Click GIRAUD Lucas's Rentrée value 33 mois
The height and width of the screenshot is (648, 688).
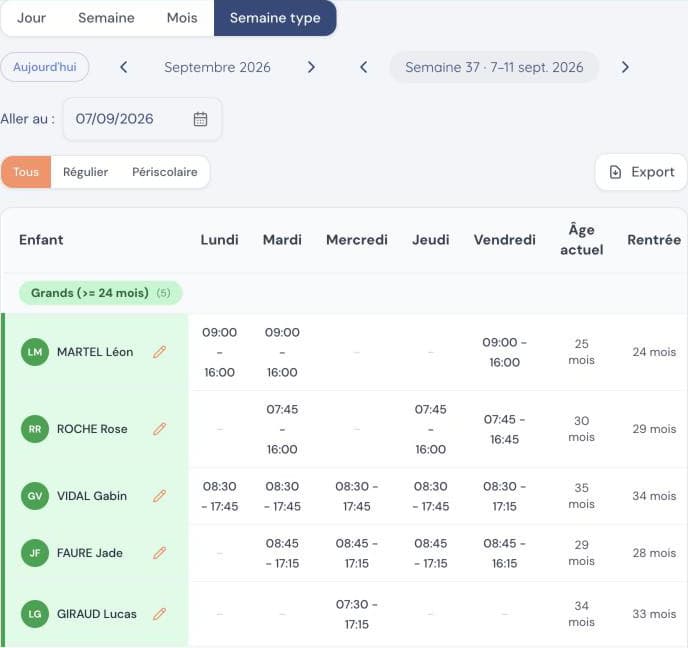(654, 614)
